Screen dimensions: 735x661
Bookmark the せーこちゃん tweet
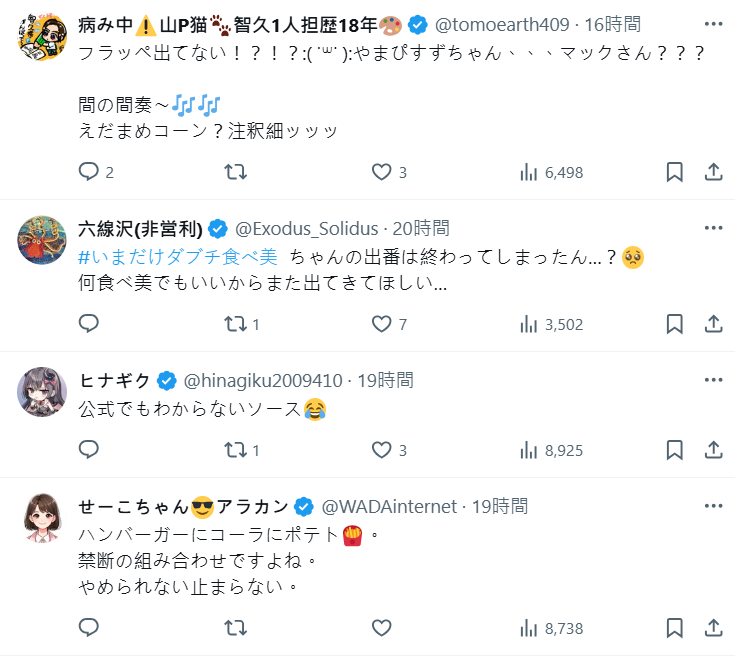675,628
